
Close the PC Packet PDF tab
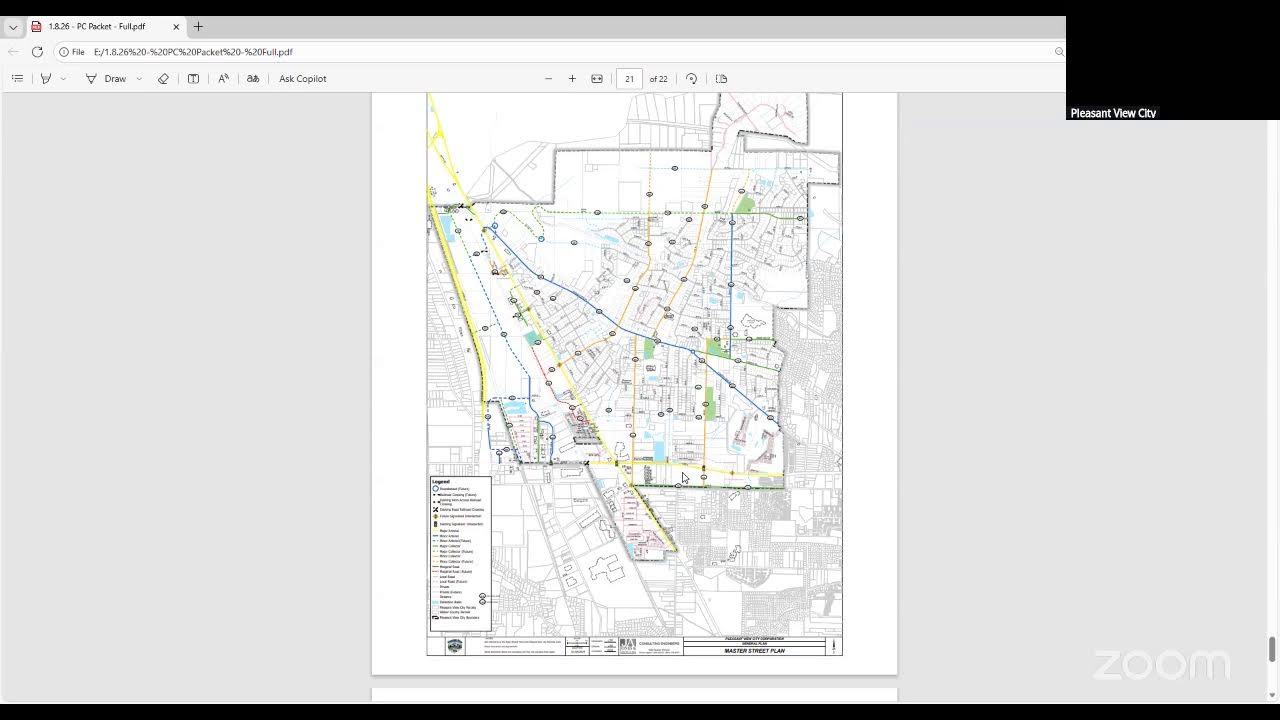point(176,27)
